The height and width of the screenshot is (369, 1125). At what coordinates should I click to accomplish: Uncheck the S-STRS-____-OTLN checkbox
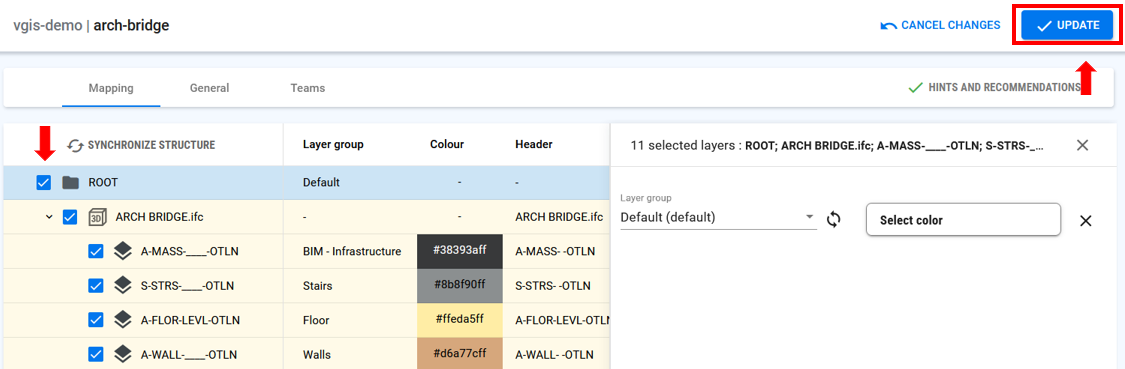(95, 286)
